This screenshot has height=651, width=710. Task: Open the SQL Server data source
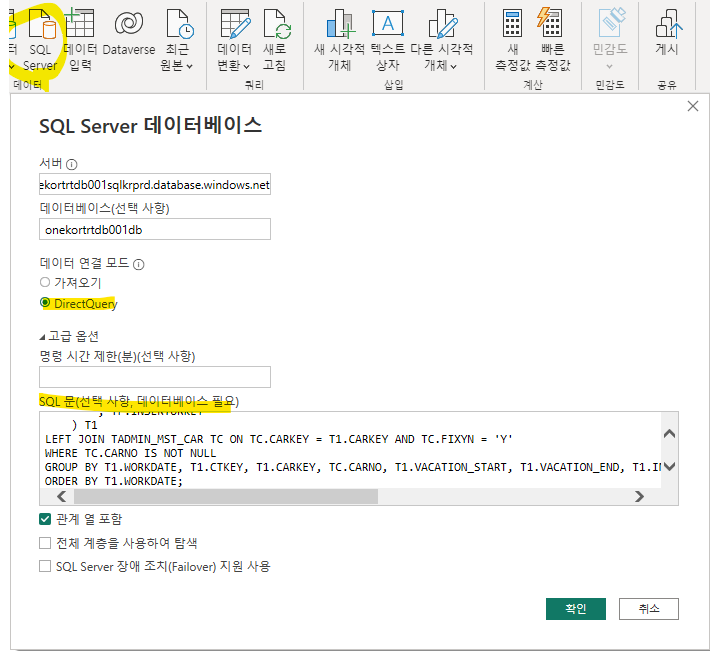41,41
